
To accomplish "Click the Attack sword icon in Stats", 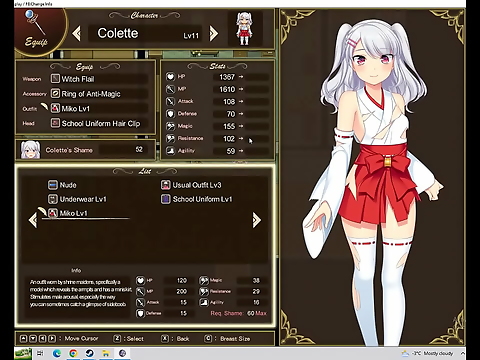I will 170,101.
